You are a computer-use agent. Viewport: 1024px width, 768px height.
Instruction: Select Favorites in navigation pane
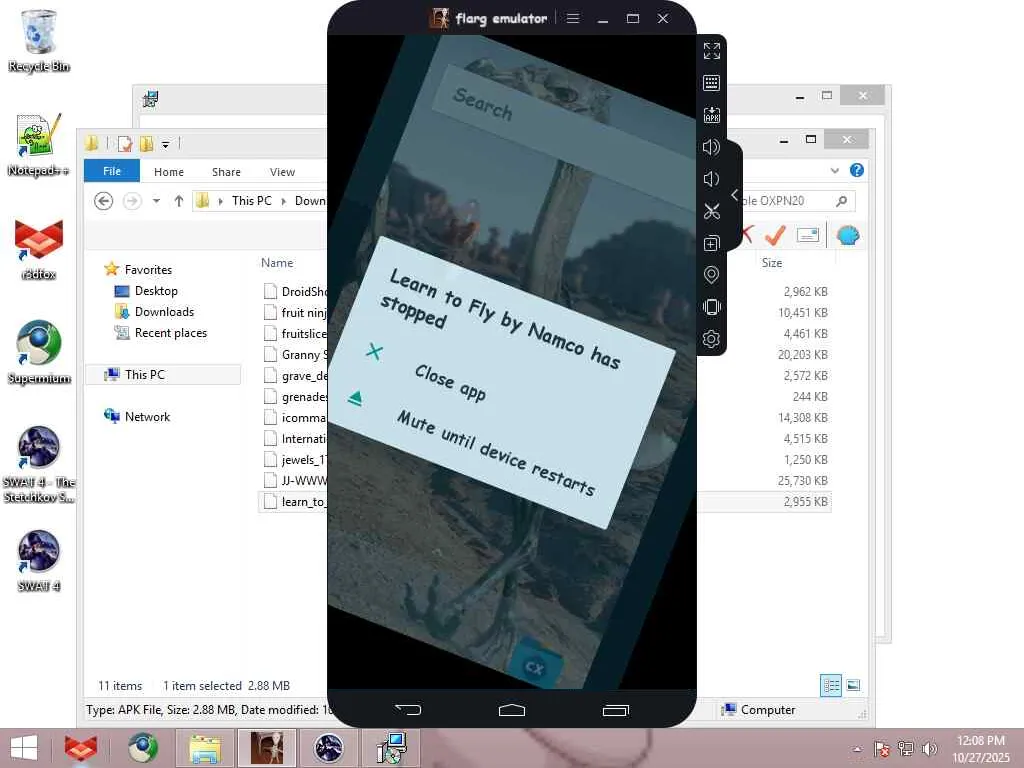[148, 269]
